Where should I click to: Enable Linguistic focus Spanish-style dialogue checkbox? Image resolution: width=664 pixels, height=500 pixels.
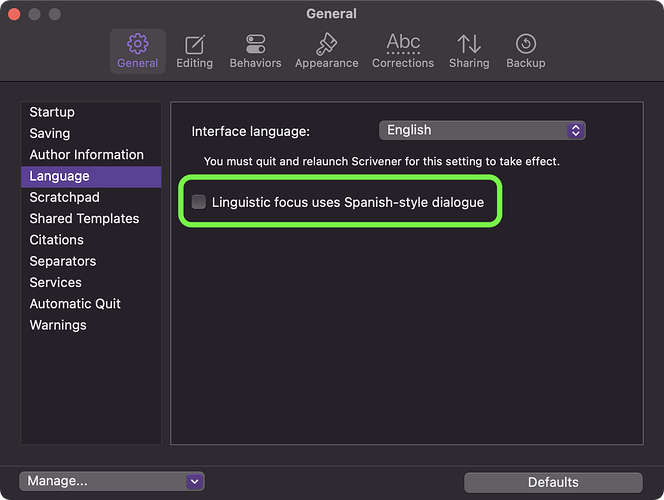click(199, 202)
